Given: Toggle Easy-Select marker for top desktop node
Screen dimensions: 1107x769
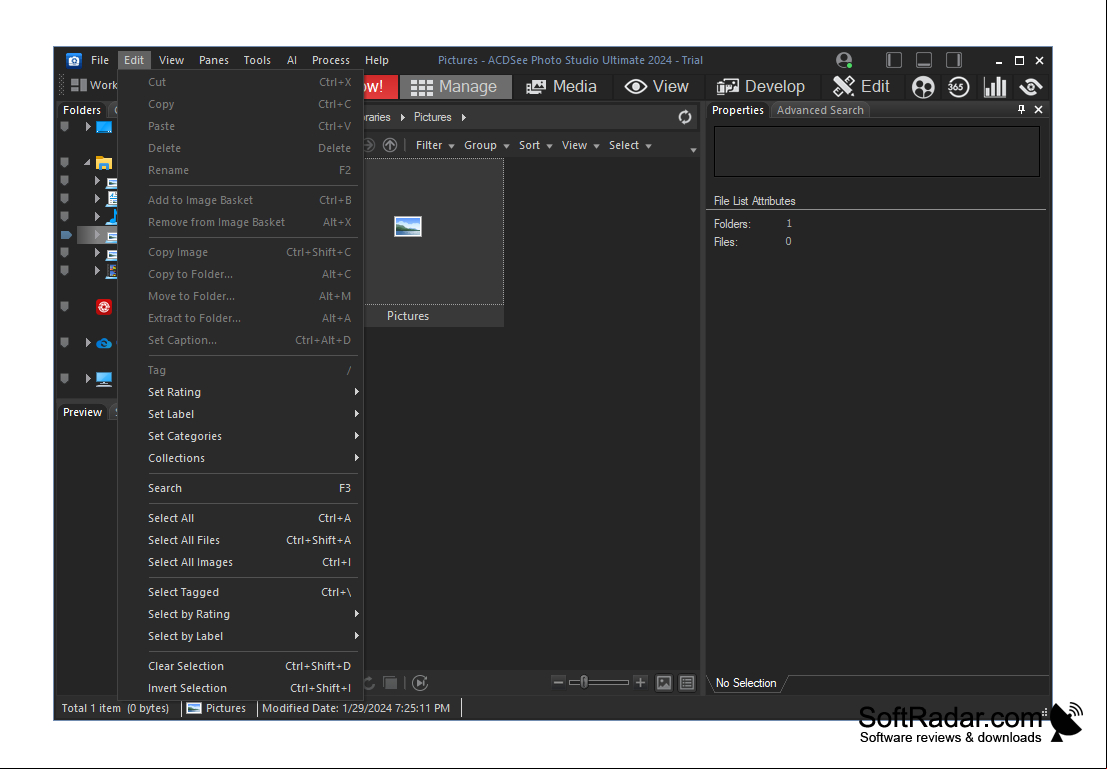Looking at the screenshot, I should 65,127.
